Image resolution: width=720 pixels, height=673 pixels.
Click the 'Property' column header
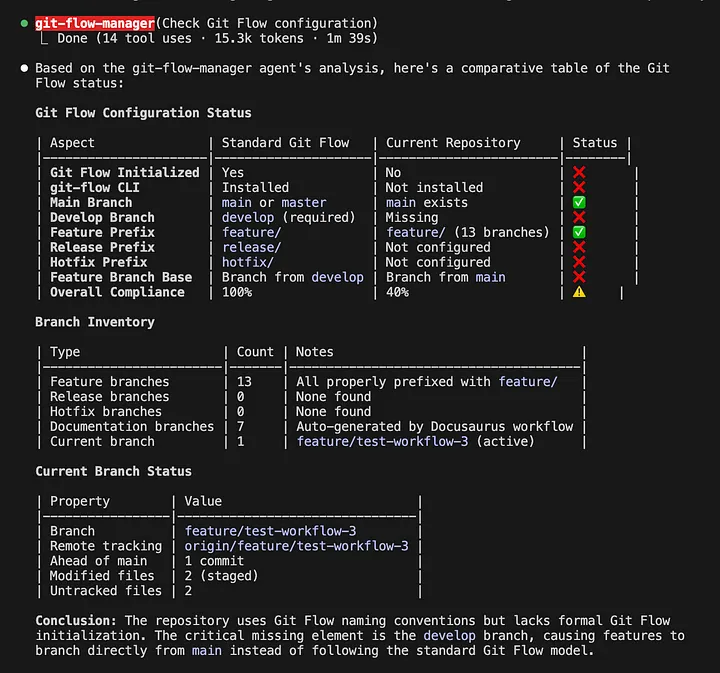click(80, 501)
